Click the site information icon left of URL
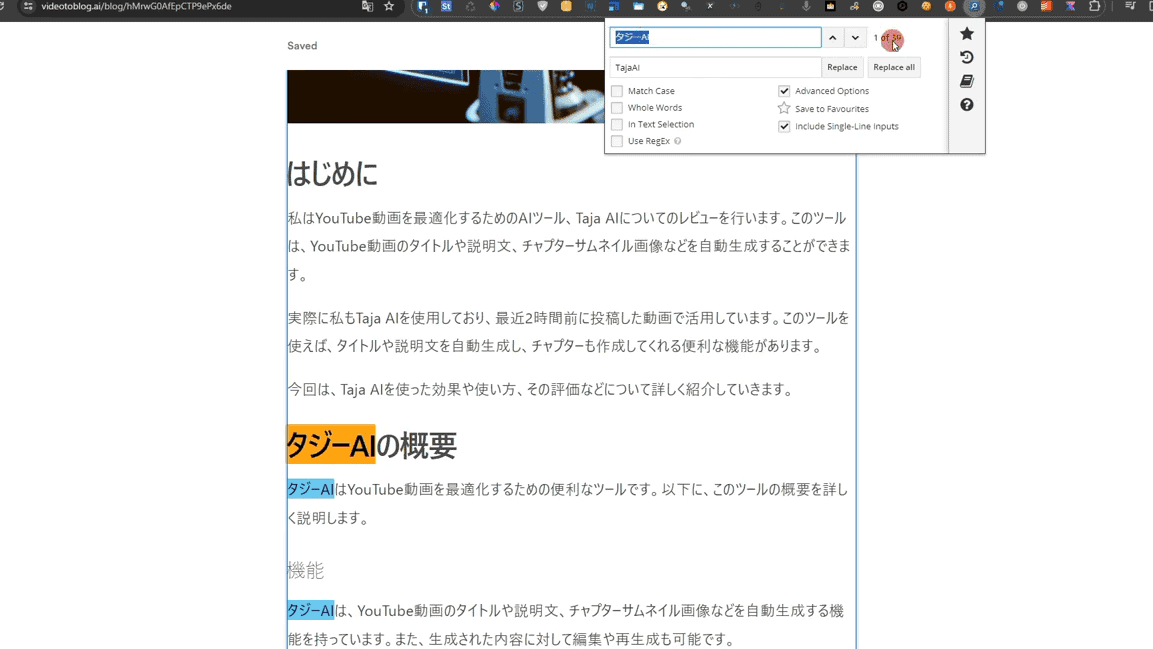The width and height of the screenshot is (1153, 649). coord(28,6)
